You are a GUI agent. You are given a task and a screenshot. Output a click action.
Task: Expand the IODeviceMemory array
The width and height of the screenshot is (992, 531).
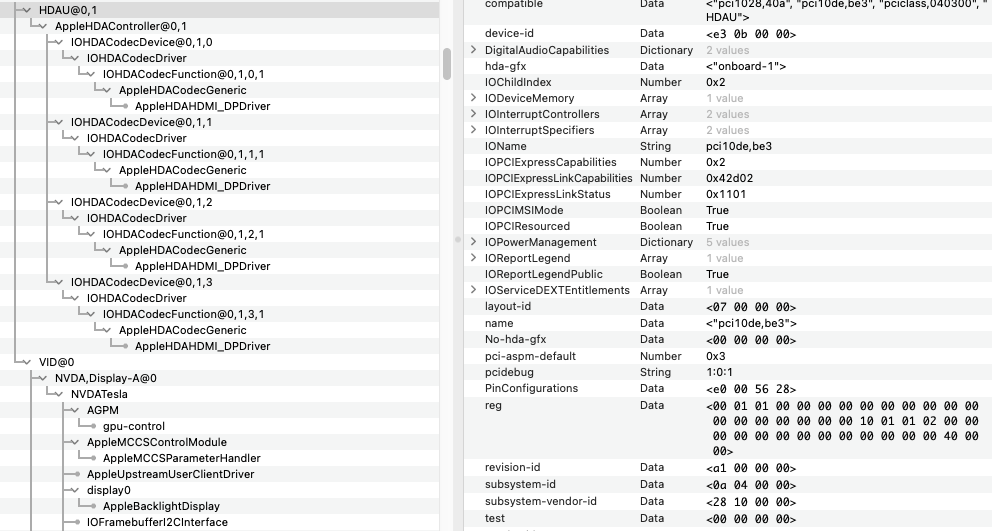click(473, 97)
